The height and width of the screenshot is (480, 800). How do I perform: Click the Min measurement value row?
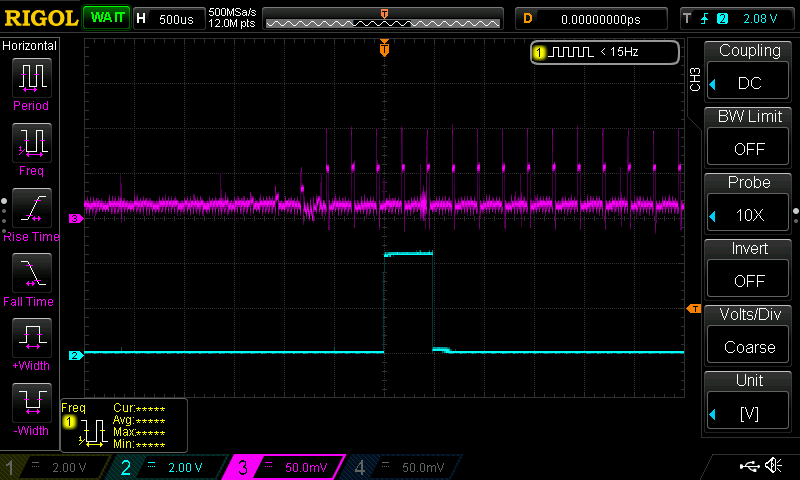click(x=139, y=444)
